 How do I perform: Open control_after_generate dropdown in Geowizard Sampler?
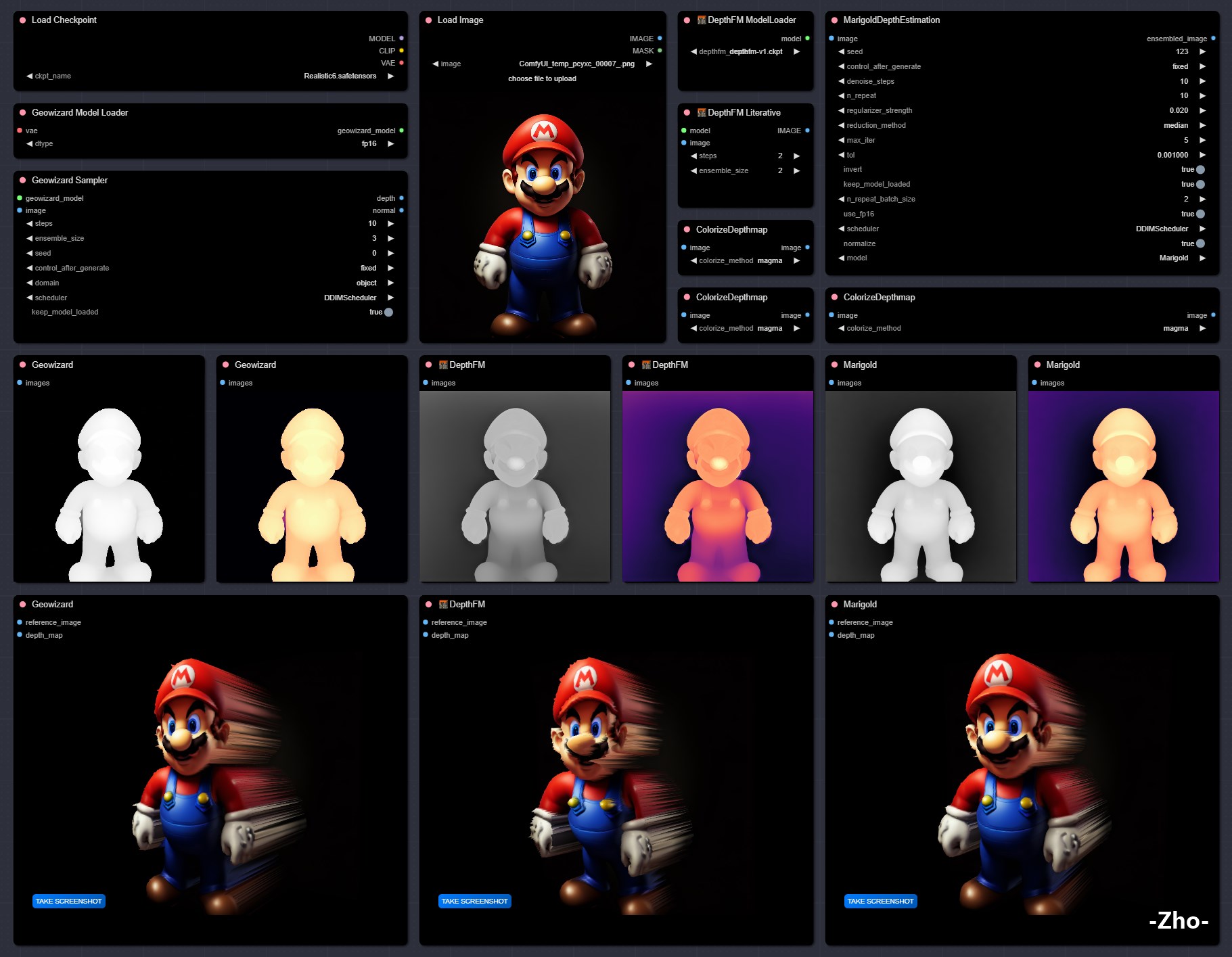pyautogui.click(x=210, y=269)
